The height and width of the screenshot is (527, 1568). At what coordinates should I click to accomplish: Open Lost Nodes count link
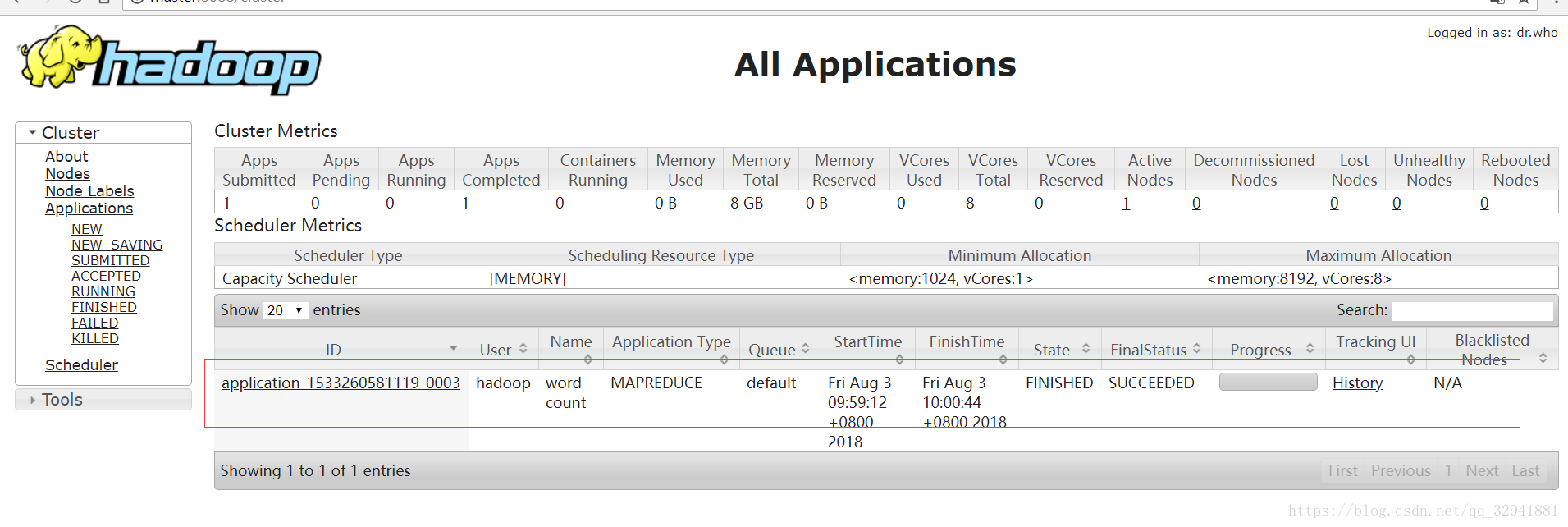pyautogui.click(x=1334, y=203)
